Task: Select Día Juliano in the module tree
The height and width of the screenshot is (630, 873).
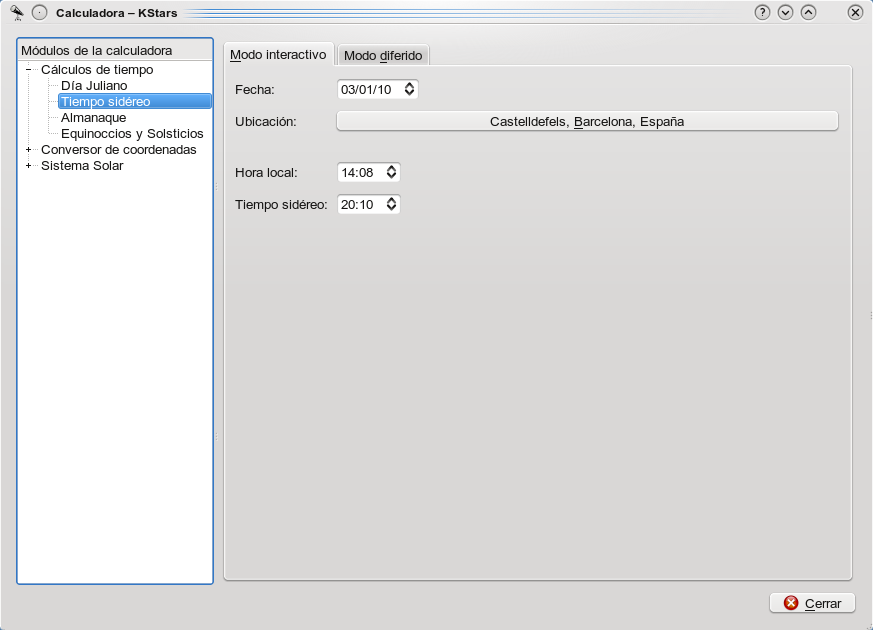Action: click(x=94, y=86)
